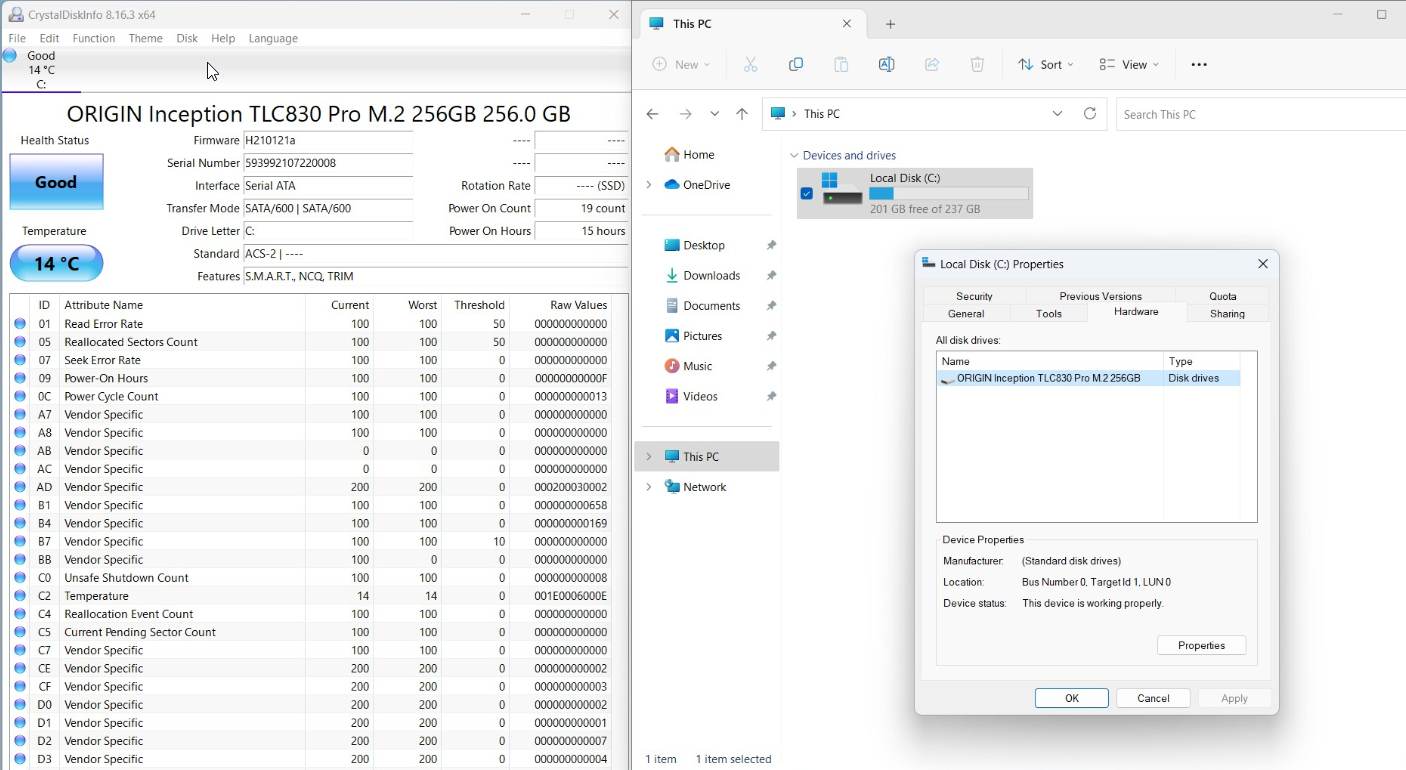Click the Home icon in navigation pane
The height and width of the screenshot is (770, 1406).
pos(672,155)
